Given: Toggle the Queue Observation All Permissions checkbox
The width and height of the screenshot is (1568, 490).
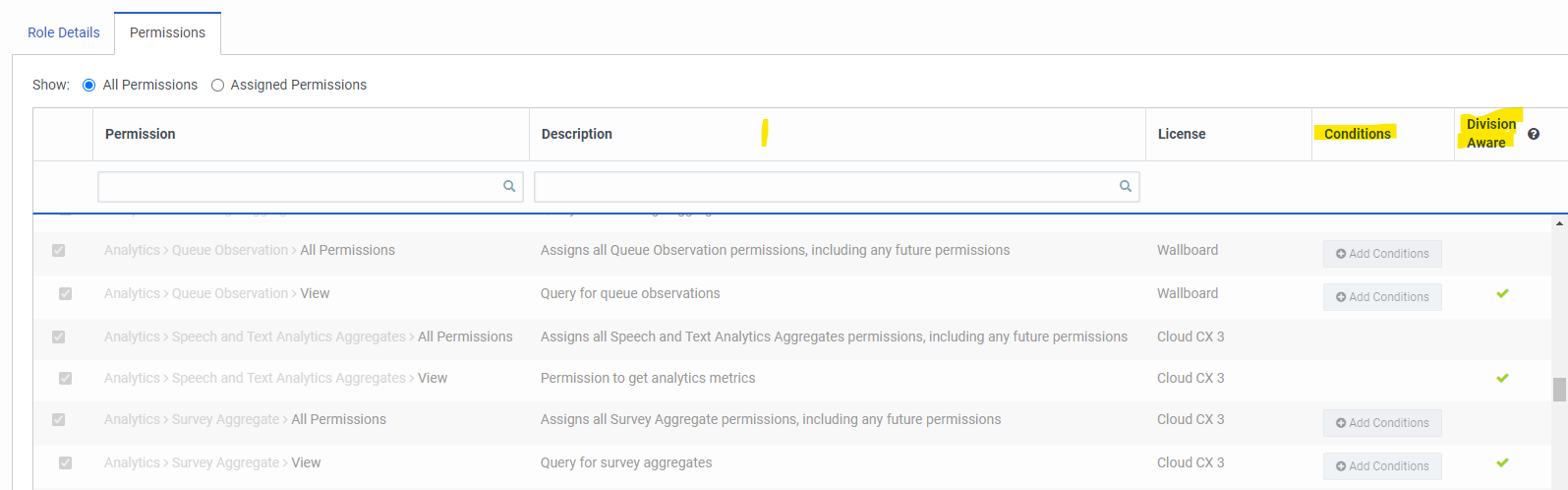Looking at the screenshot, I should click(x=59, y=251).
